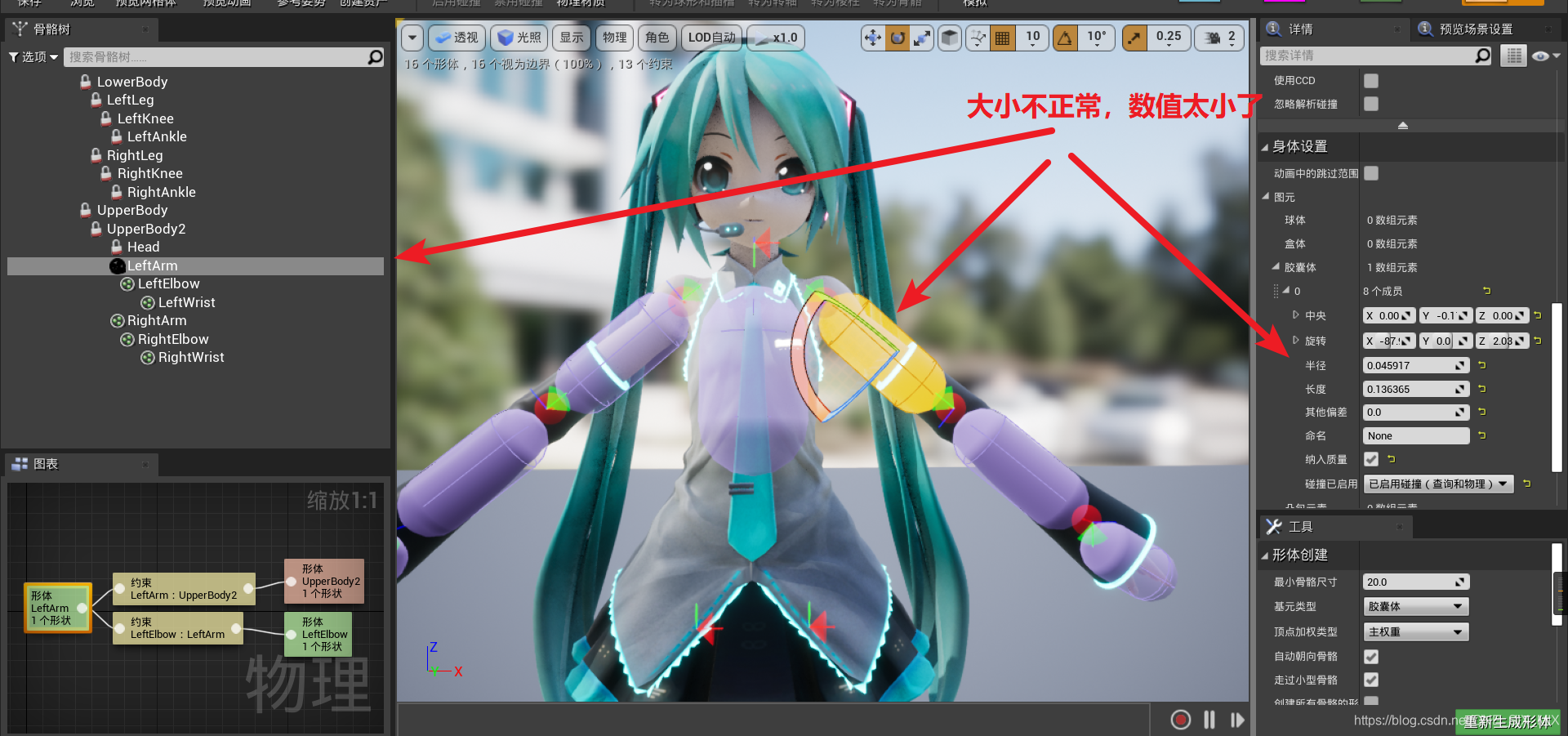
Task: Click the search magnifier in skeleton tree
Action: click(375, 57)
